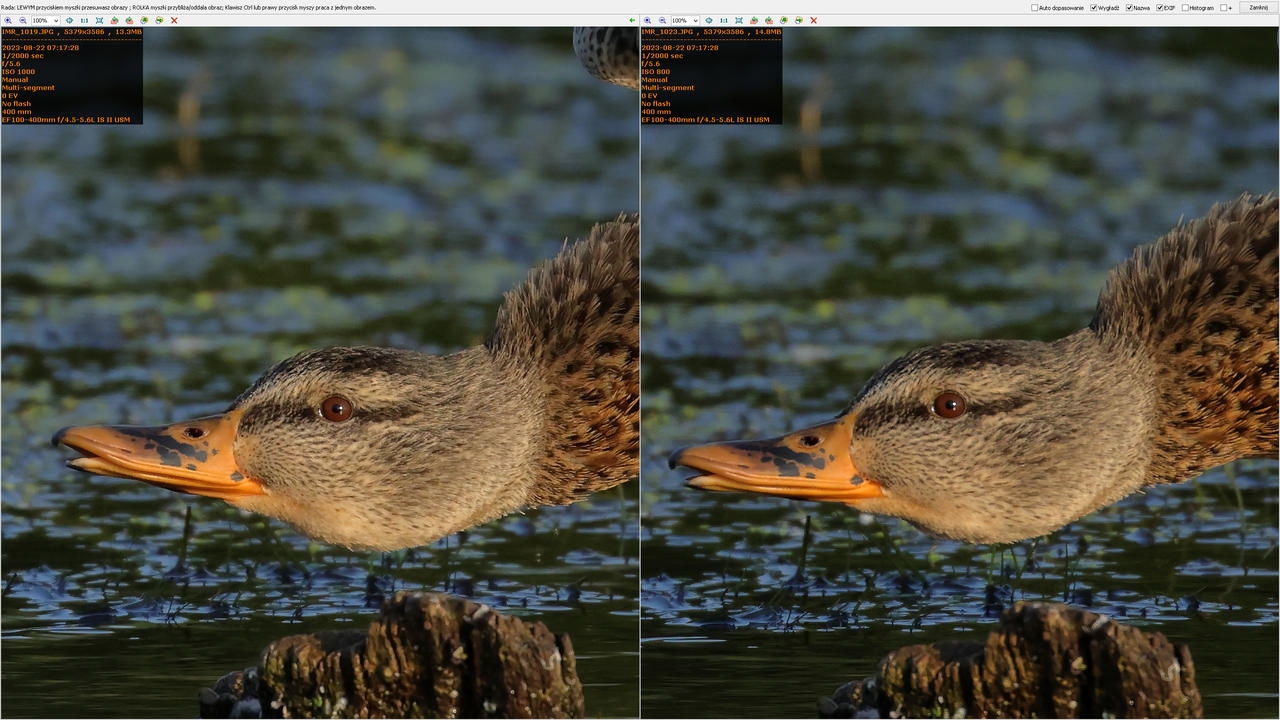Fit the right image to the panel
1280x720 pixels.
738,20
